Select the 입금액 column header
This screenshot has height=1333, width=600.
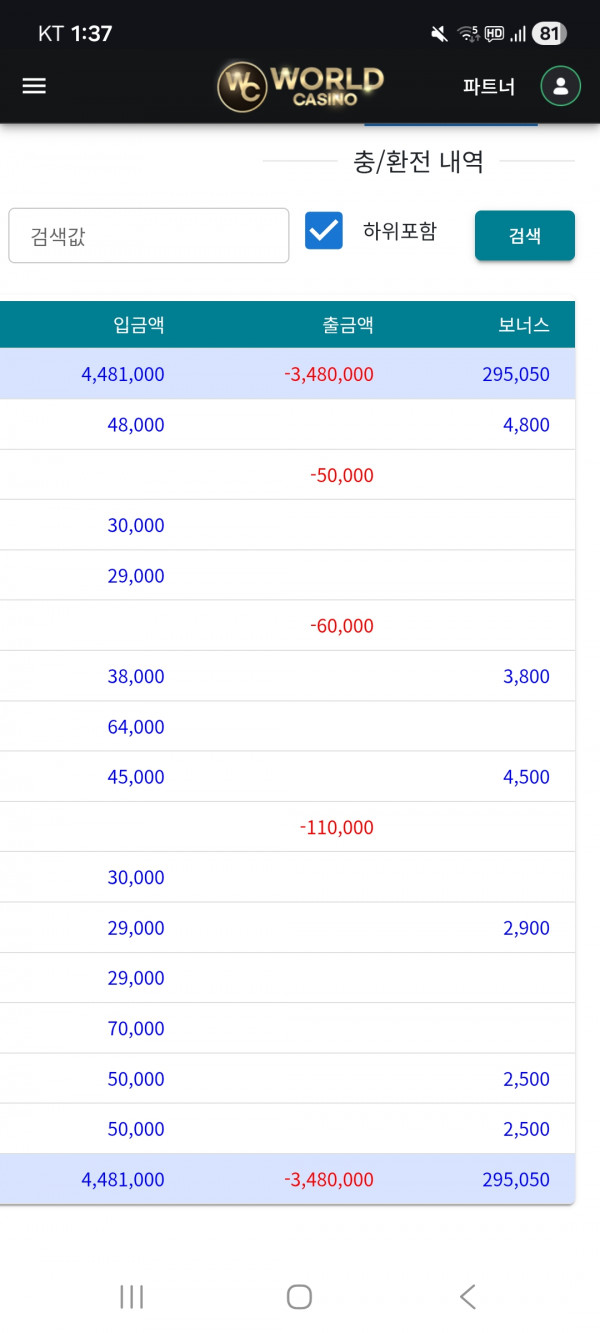click(139, 325)
